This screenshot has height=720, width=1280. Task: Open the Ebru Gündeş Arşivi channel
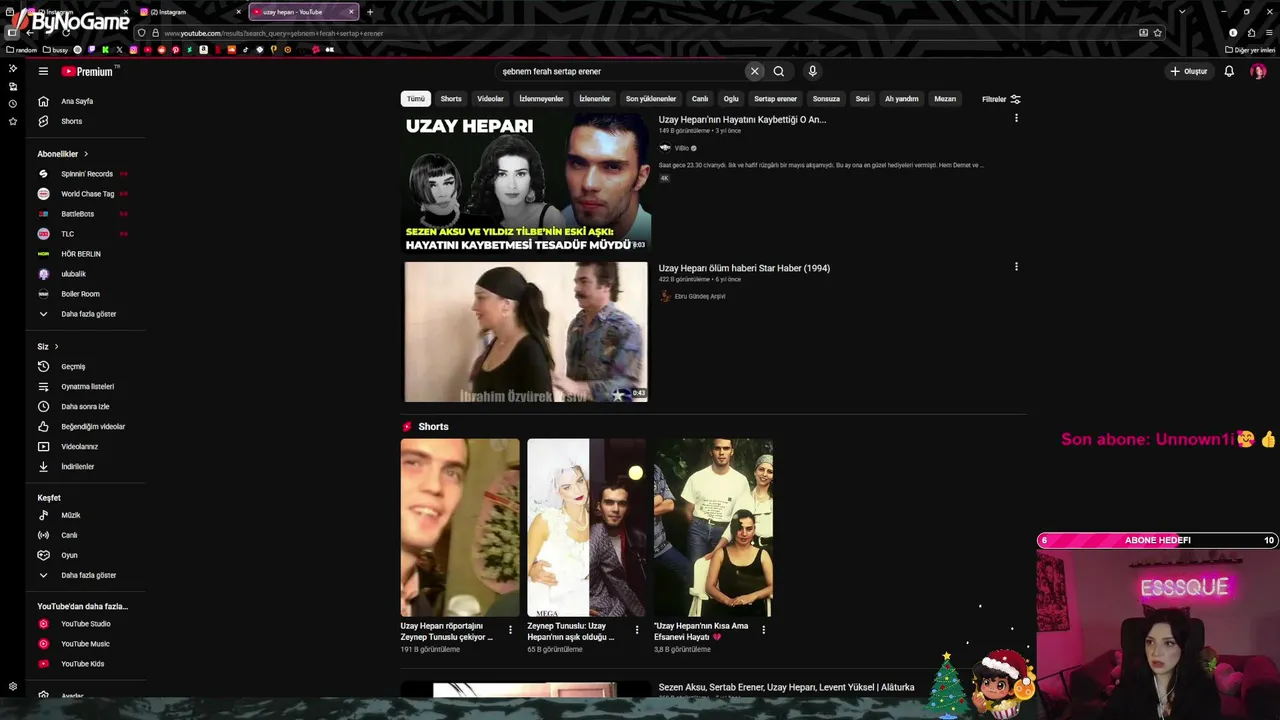pos(699,296)
